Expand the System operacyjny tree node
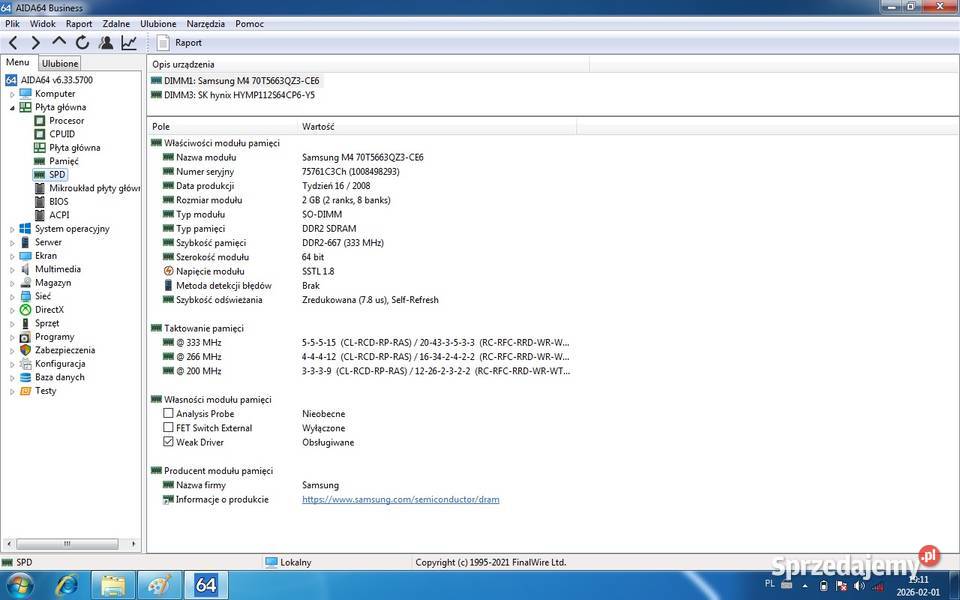The width and height of the screenshot is (960, 600). [x=12, y=229]
